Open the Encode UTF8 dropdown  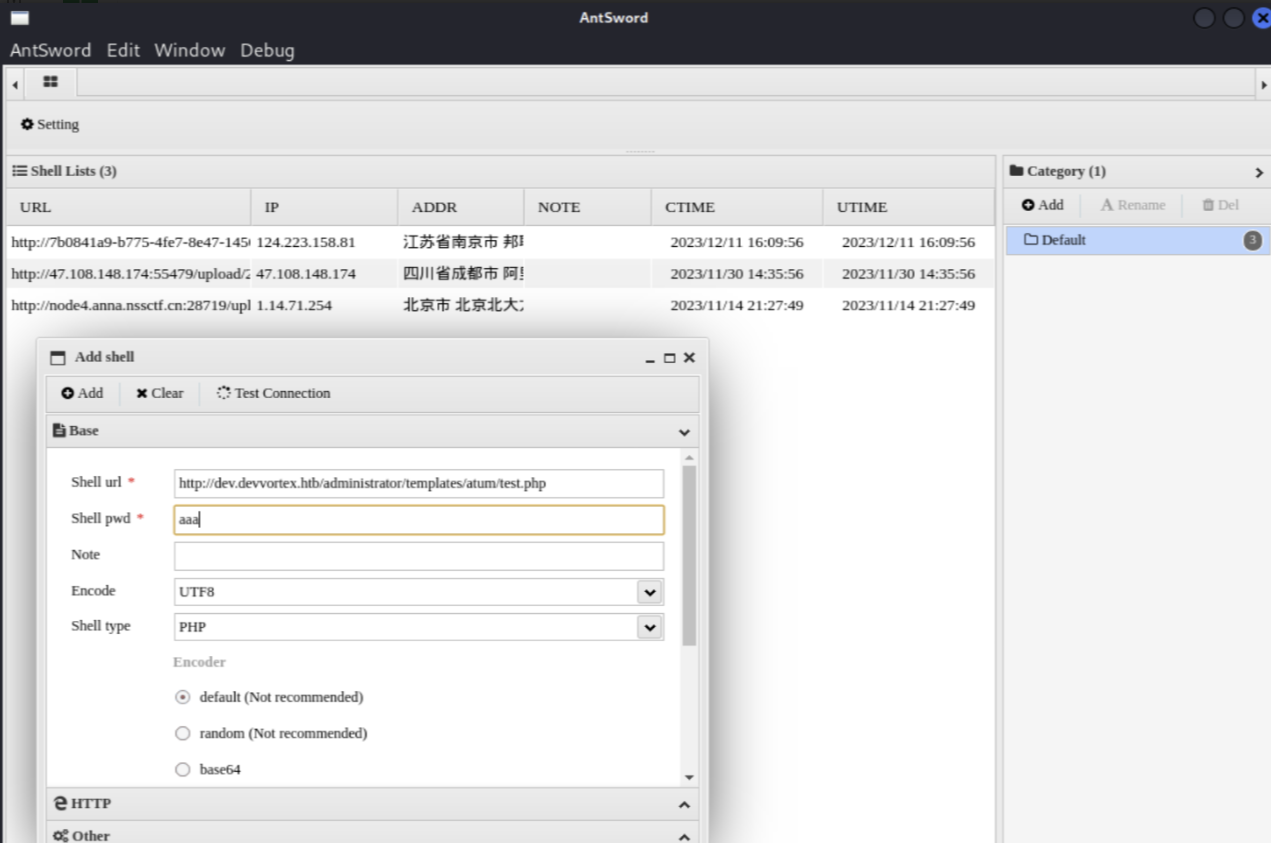(650, 592)
